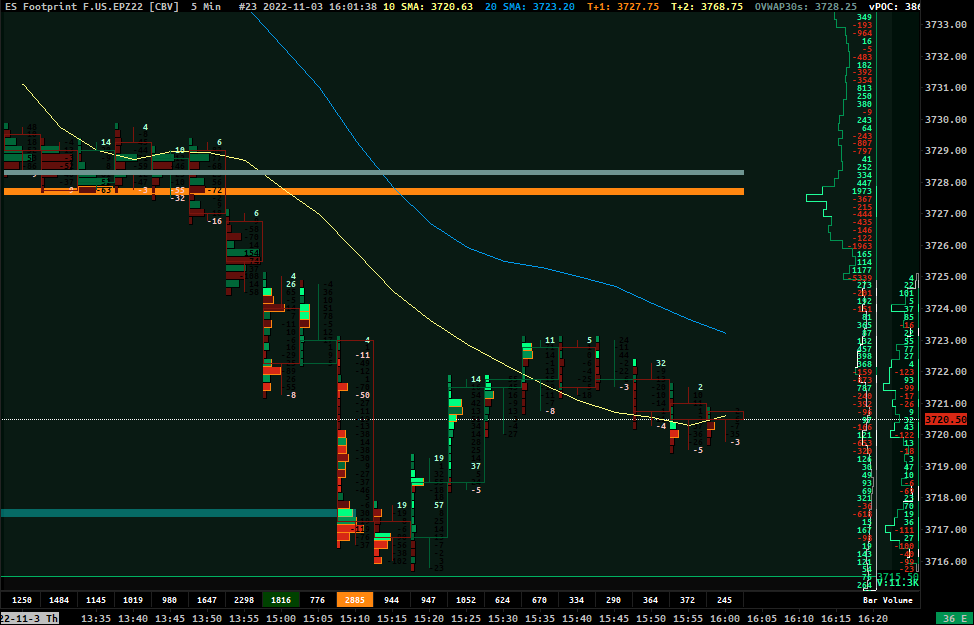
Task: Click bar volume cell 1019
Action: click(x=133, y=600)
